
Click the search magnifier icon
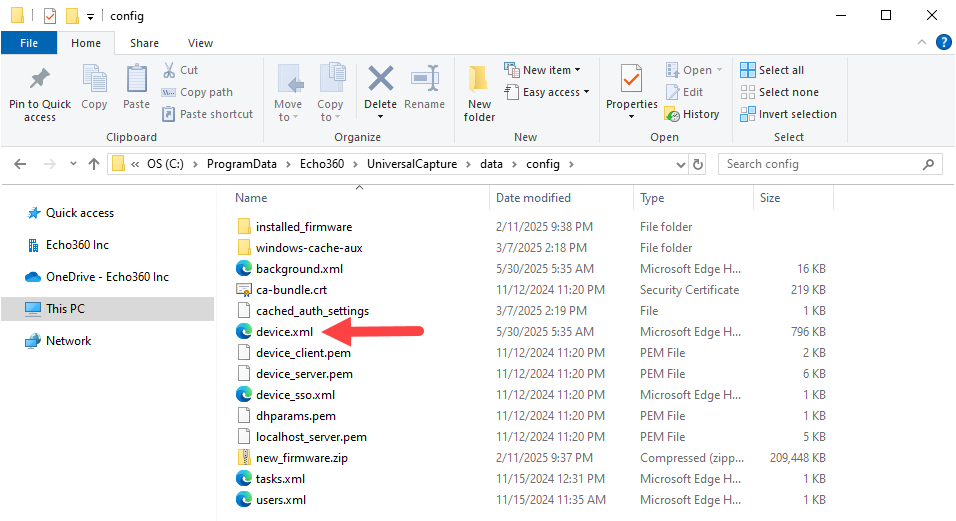pos(928,164)
